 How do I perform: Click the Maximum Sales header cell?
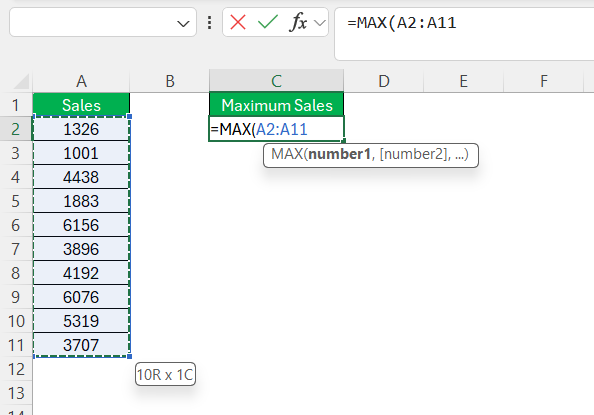tap(277, 105)
